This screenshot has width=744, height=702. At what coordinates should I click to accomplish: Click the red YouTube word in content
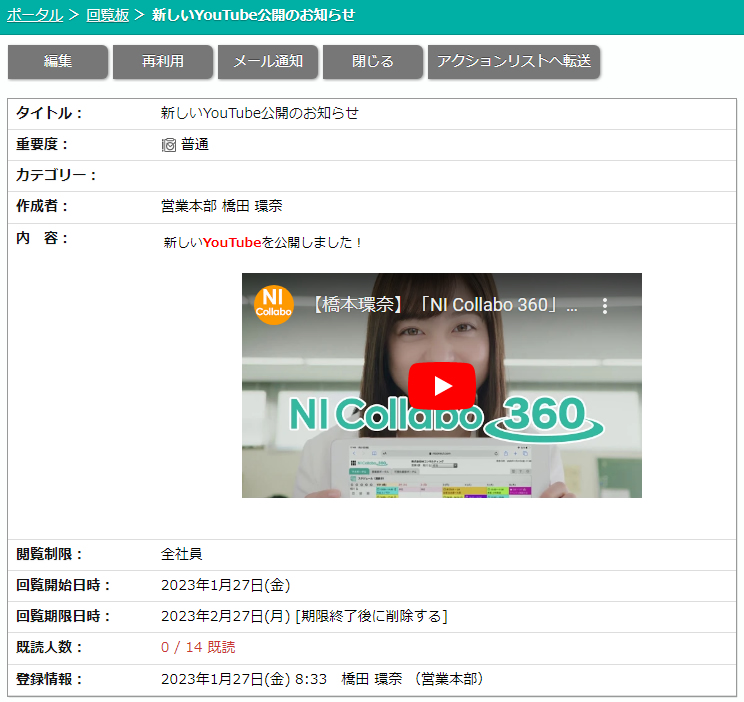coord(232,243)
